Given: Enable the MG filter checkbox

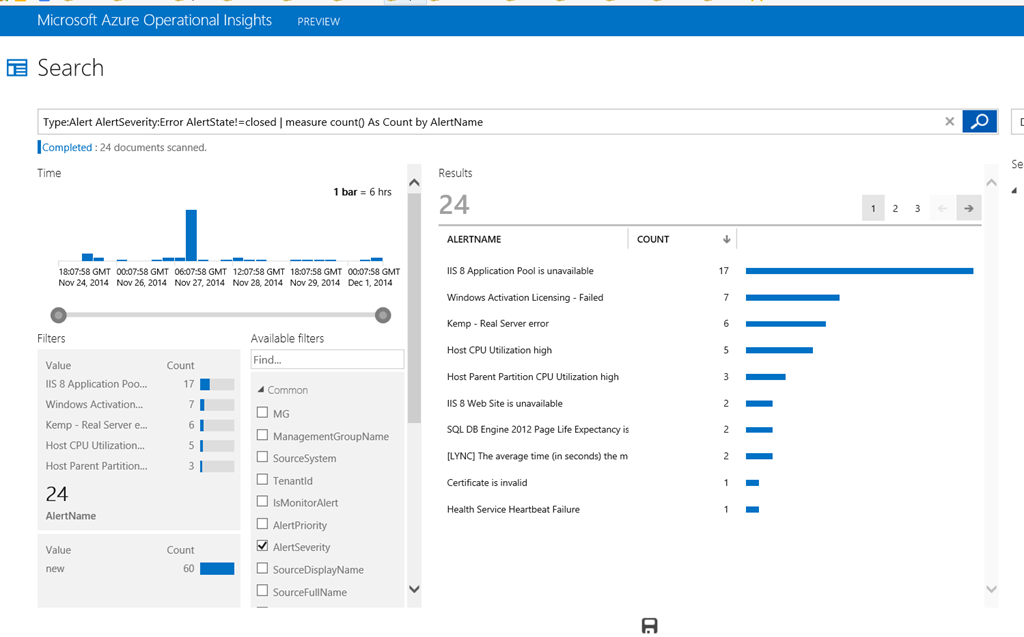Looking at the screenshot, I should [x=263, y=413].
